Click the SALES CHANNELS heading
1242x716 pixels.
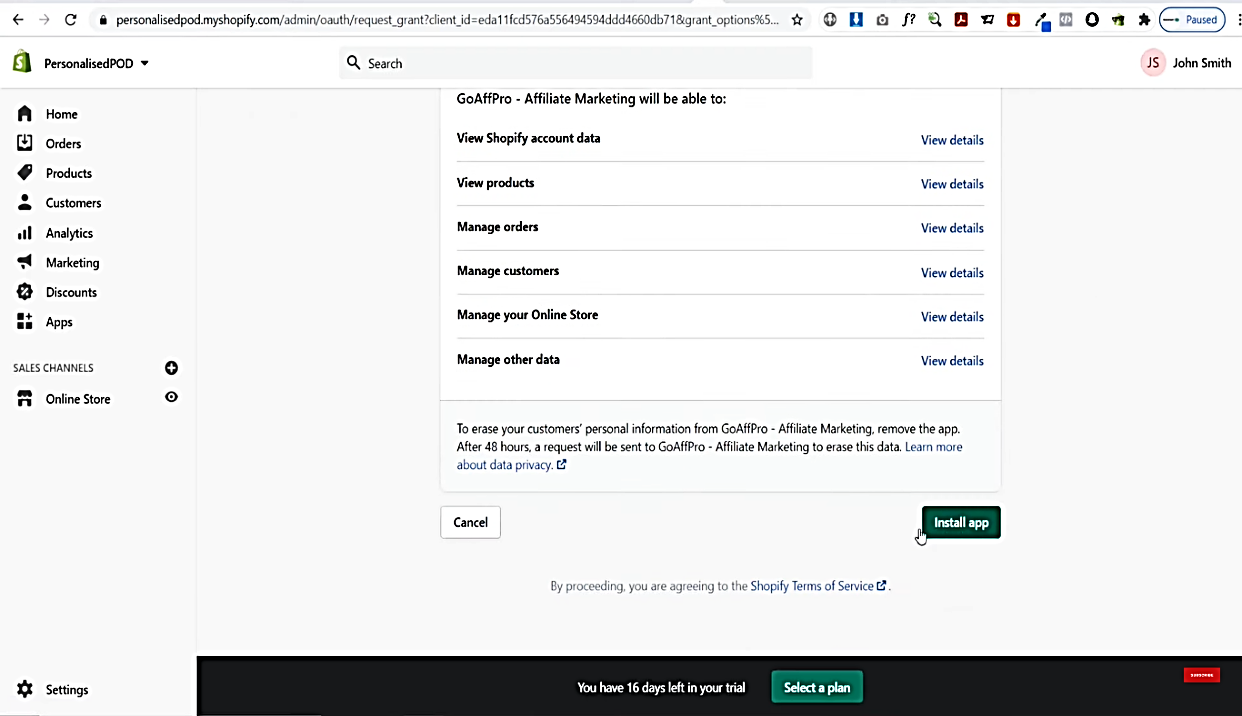tap(53, 368)
